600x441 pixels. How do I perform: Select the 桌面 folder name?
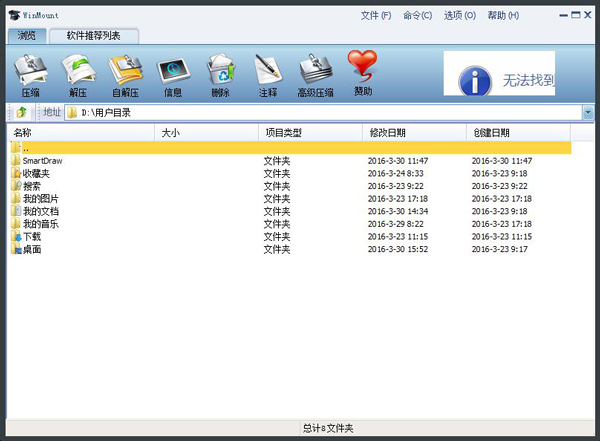pyautogui.click(x=31, y=249)
